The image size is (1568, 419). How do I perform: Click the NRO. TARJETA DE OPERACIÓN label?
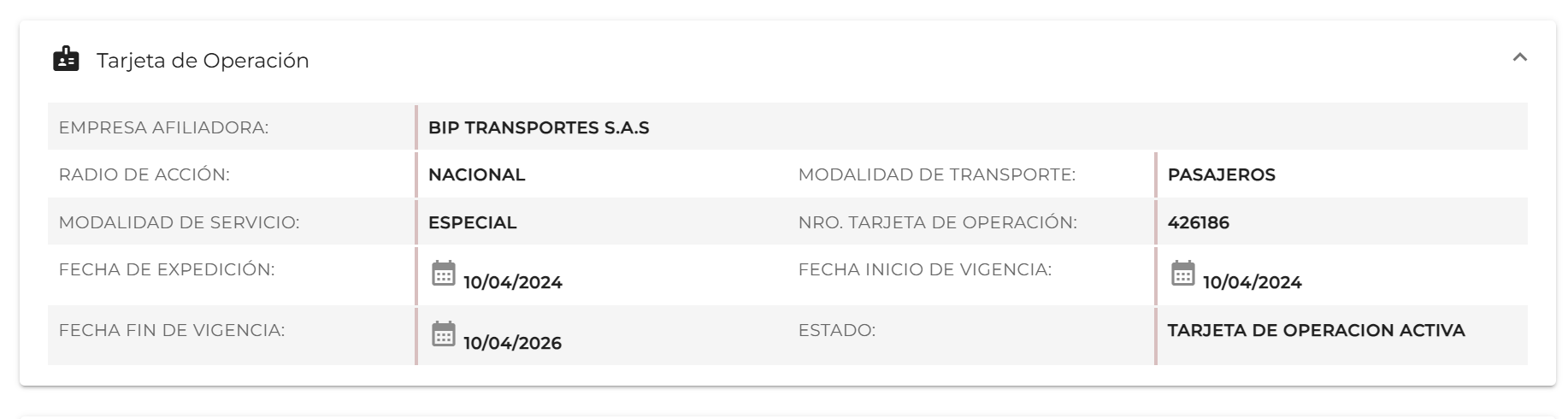[937, 223]
